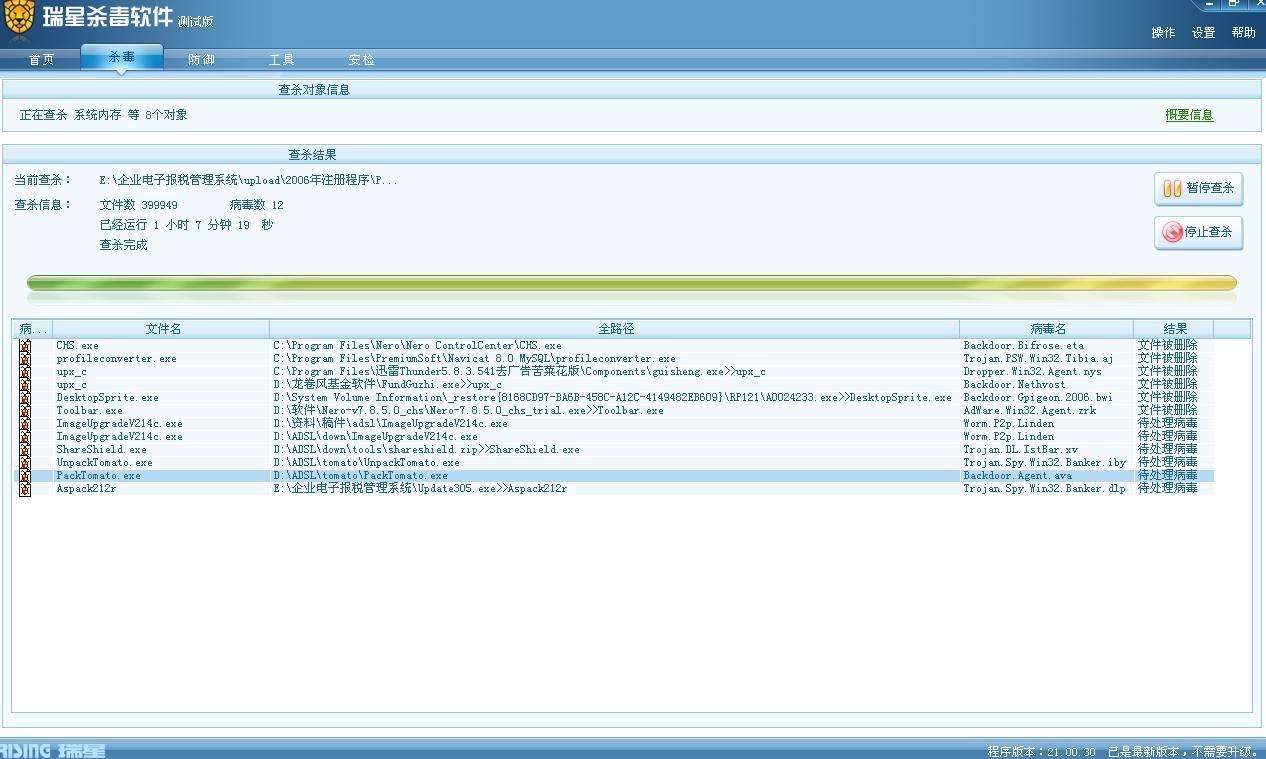The width and height of the screenshot is (1266, 759).
Task: Open the 设置 menu
Action: (x=1203, y=33)
